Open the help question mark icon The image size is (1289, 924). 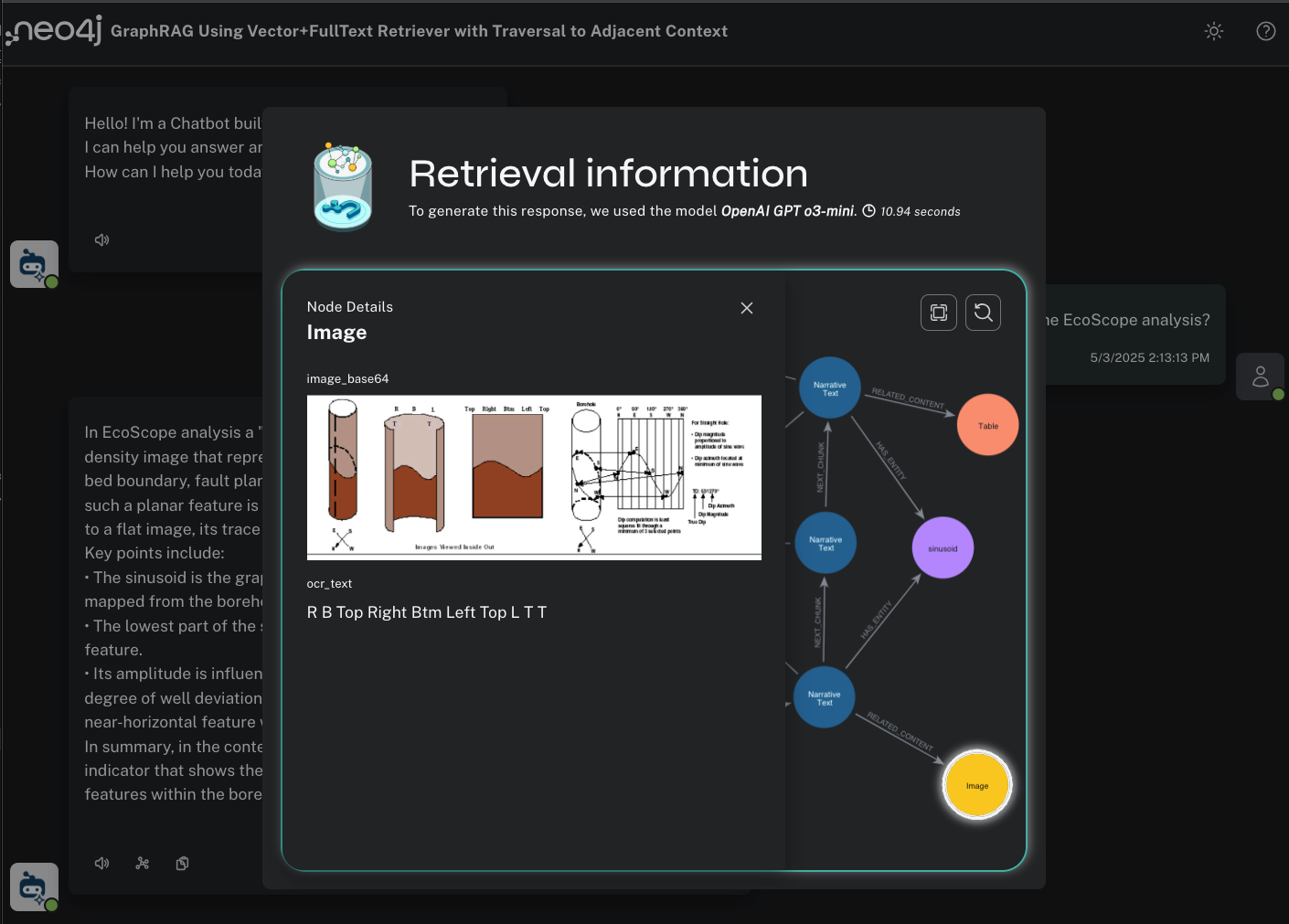[x=1265, y=31]
